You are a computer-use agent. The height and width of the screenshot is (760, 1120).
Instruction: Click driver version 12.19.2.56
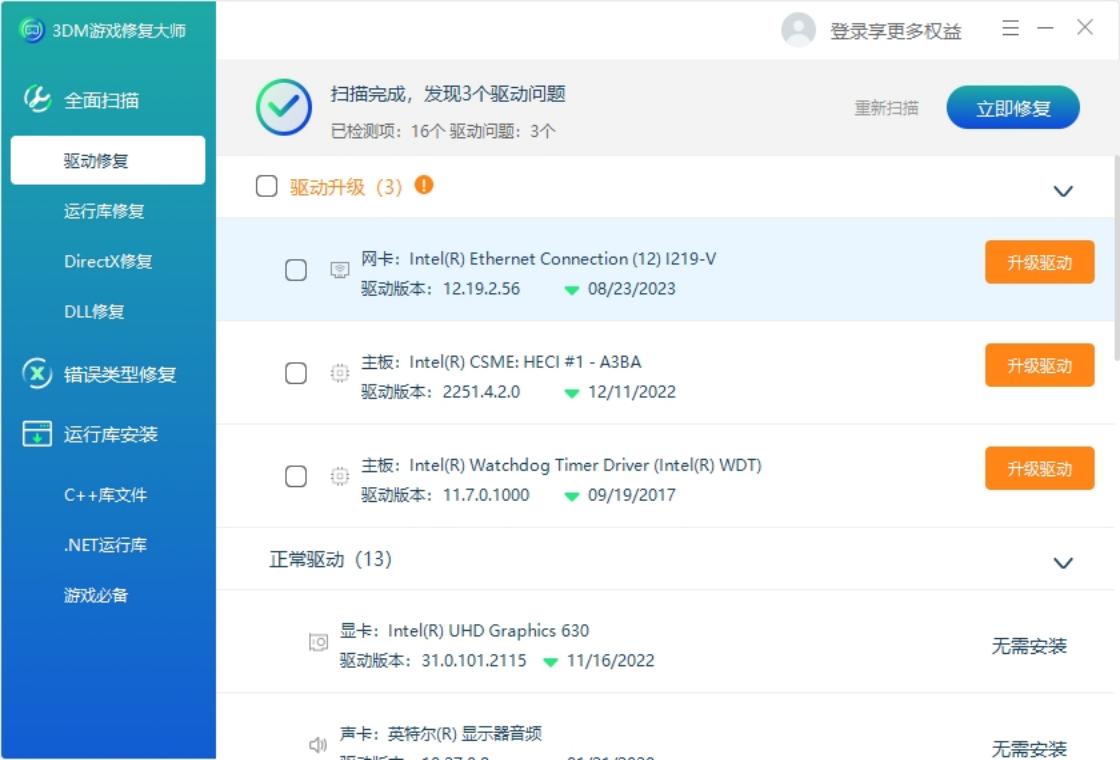click(481, 289)
